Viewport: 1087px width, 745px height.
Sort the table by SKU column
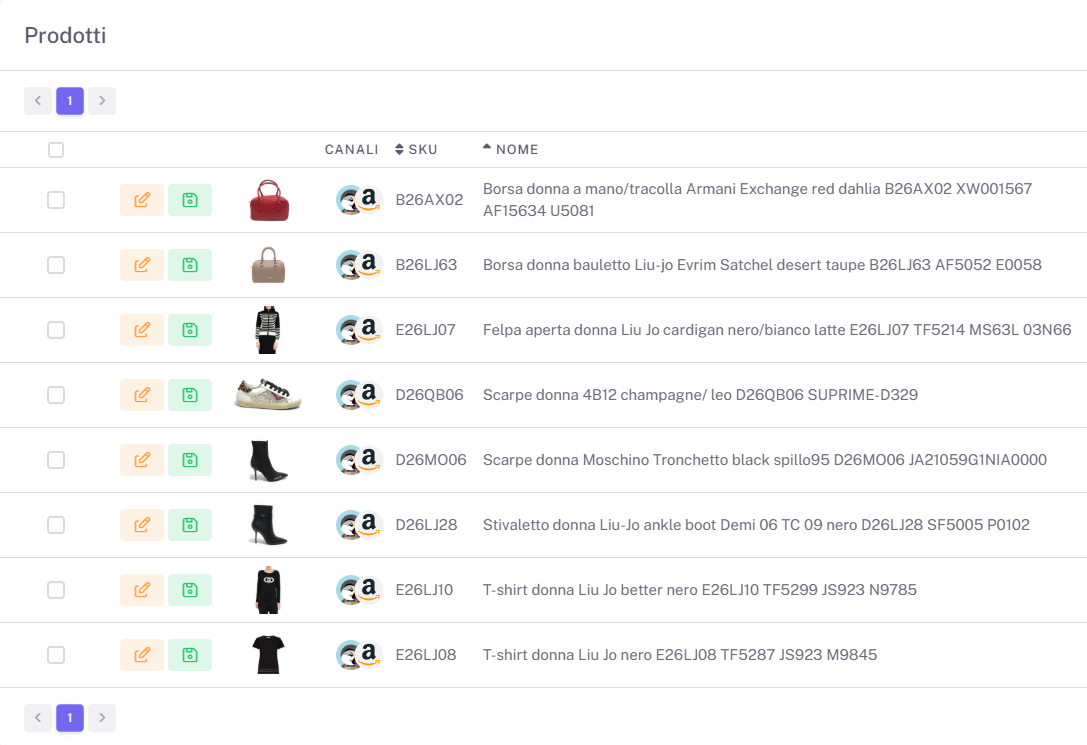coord(416,150)
